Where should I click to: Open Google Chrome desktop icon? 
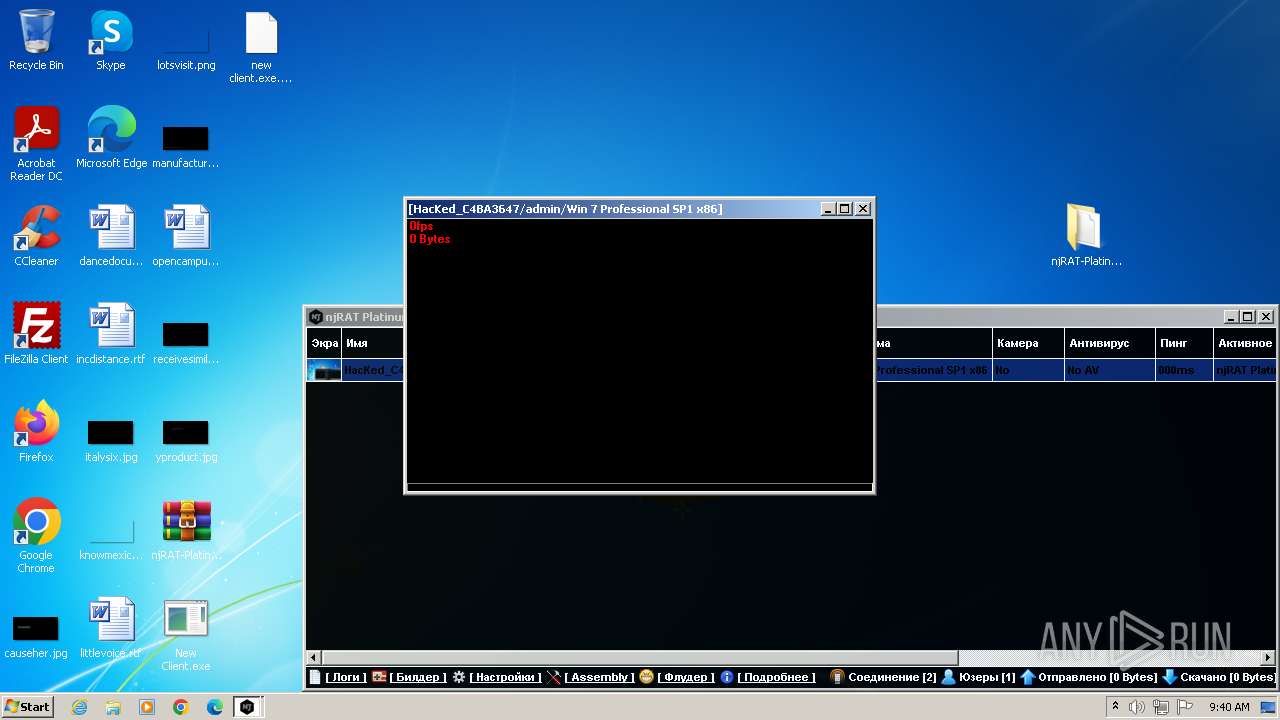tap(36, 536)
